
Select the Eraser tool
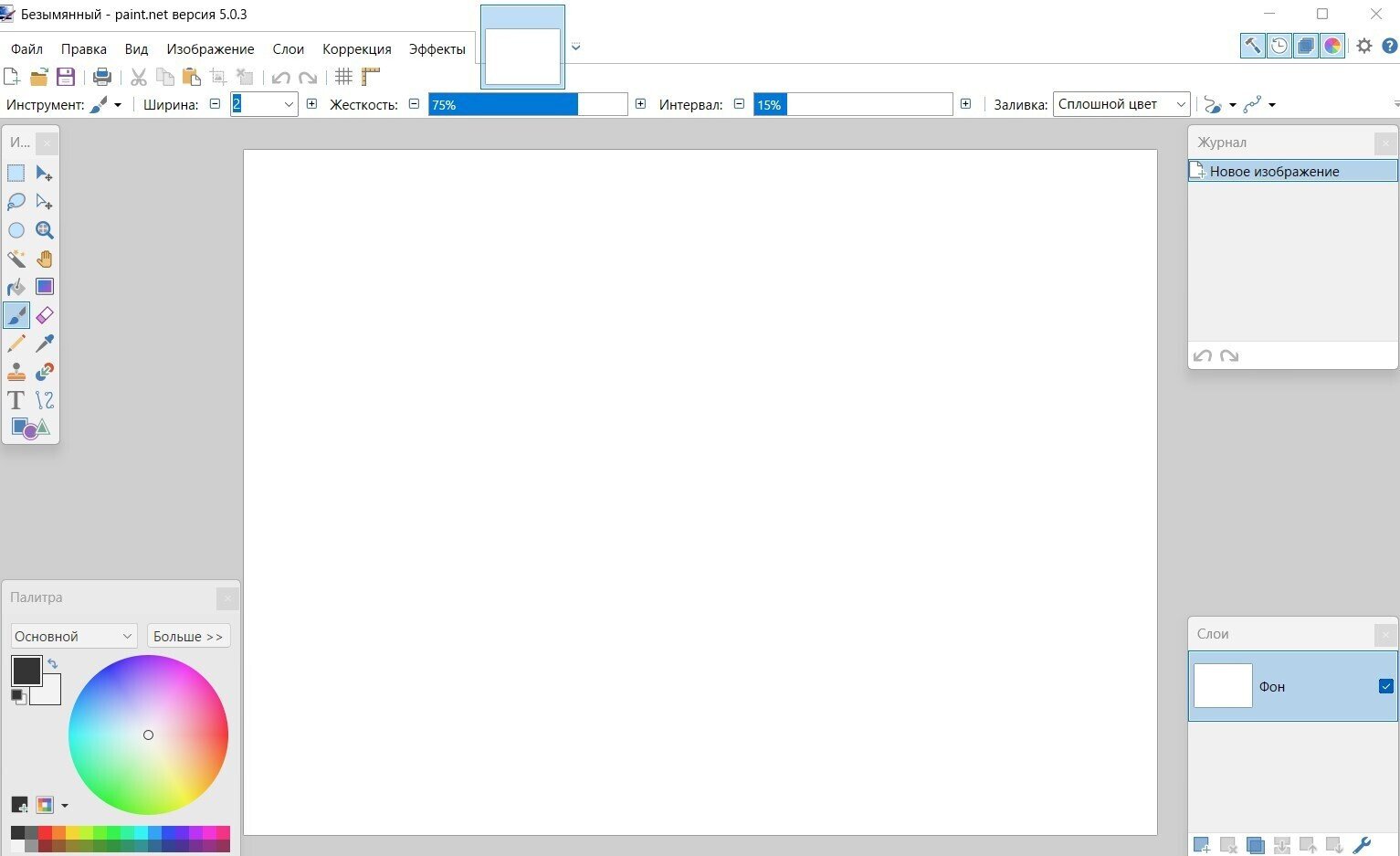pyautogui.click(x=44, y=315)
